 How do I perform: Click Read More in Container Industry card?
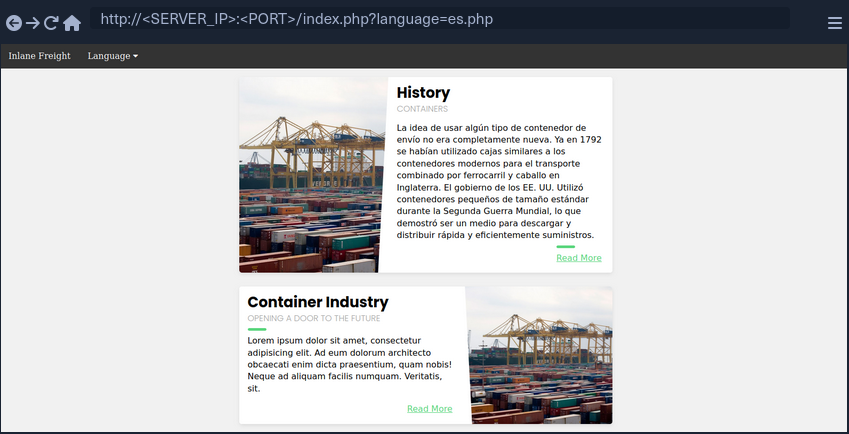point(429,409)
